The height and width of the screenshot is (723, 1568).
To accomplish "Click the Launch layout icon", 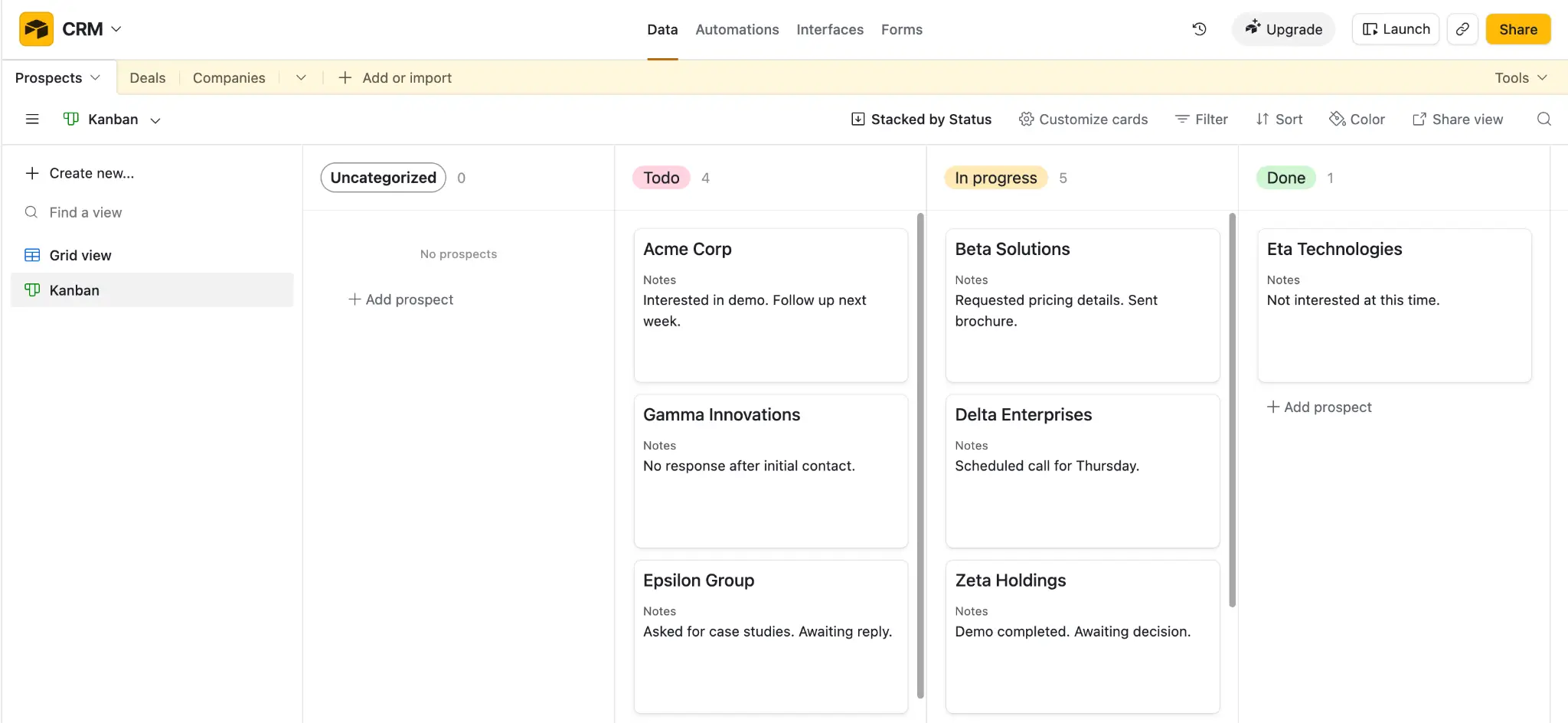I will (x=1370, y=29).
